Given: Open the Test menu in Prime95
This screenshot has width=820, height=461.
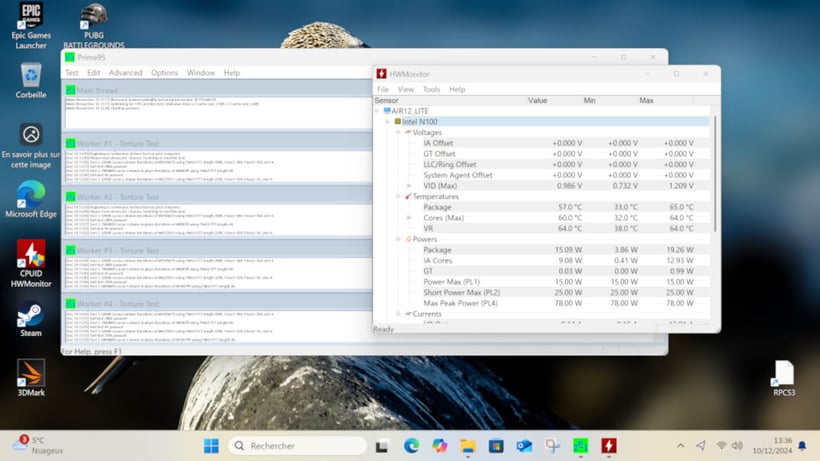Looking at the screenshot, I should 72,73.
